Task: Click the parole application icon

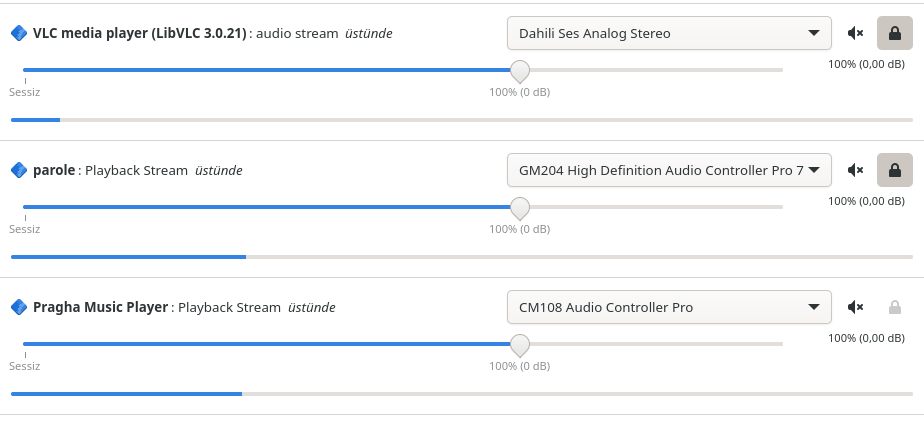Action: tap(19, 170)
